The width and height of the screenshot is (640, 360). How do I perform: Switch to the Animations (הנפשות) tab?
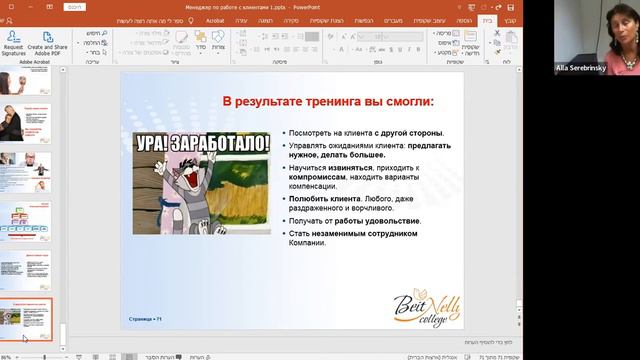click(x=364, y=20)
